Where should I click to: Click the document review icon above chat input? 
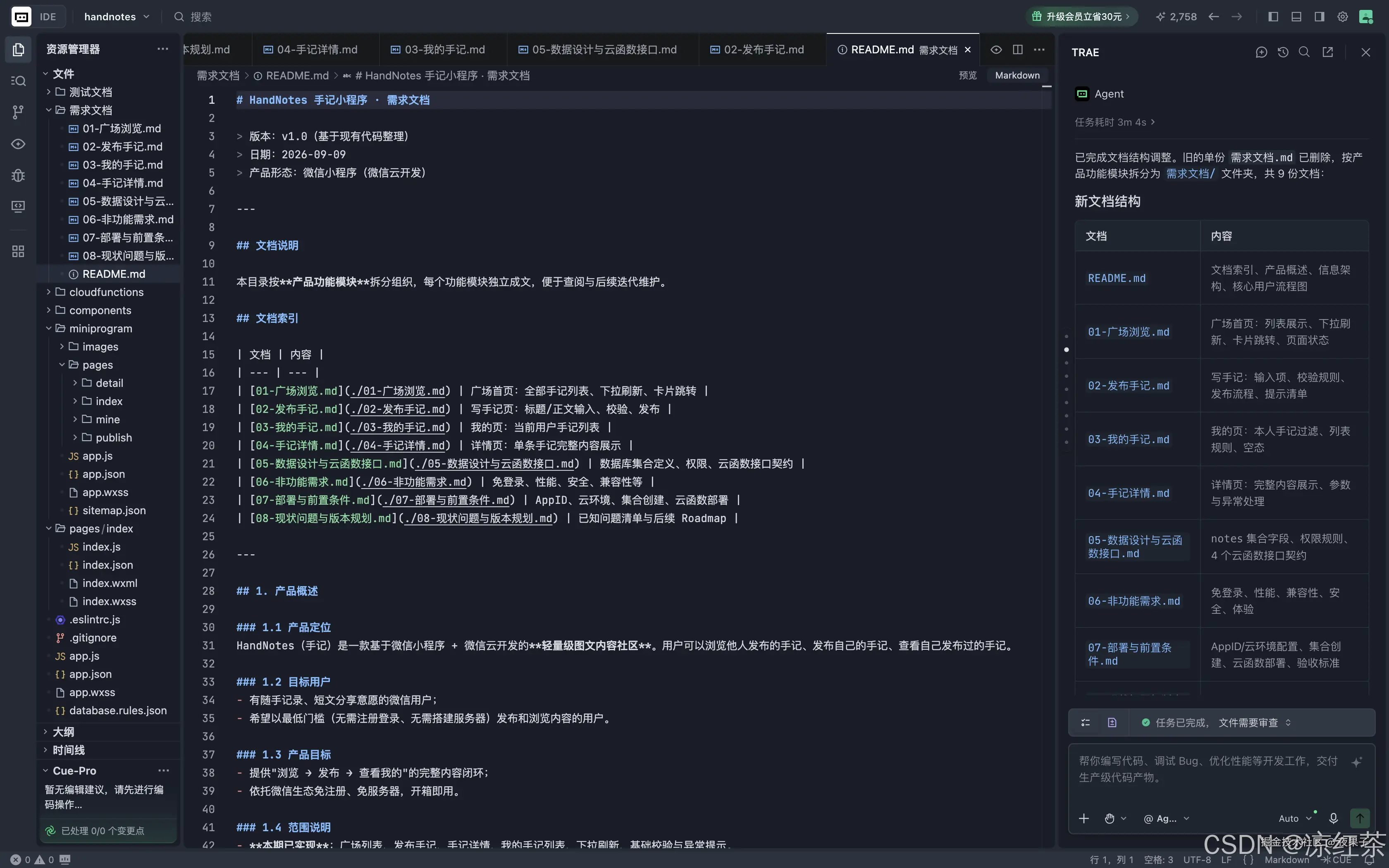tap(1112, 722)
